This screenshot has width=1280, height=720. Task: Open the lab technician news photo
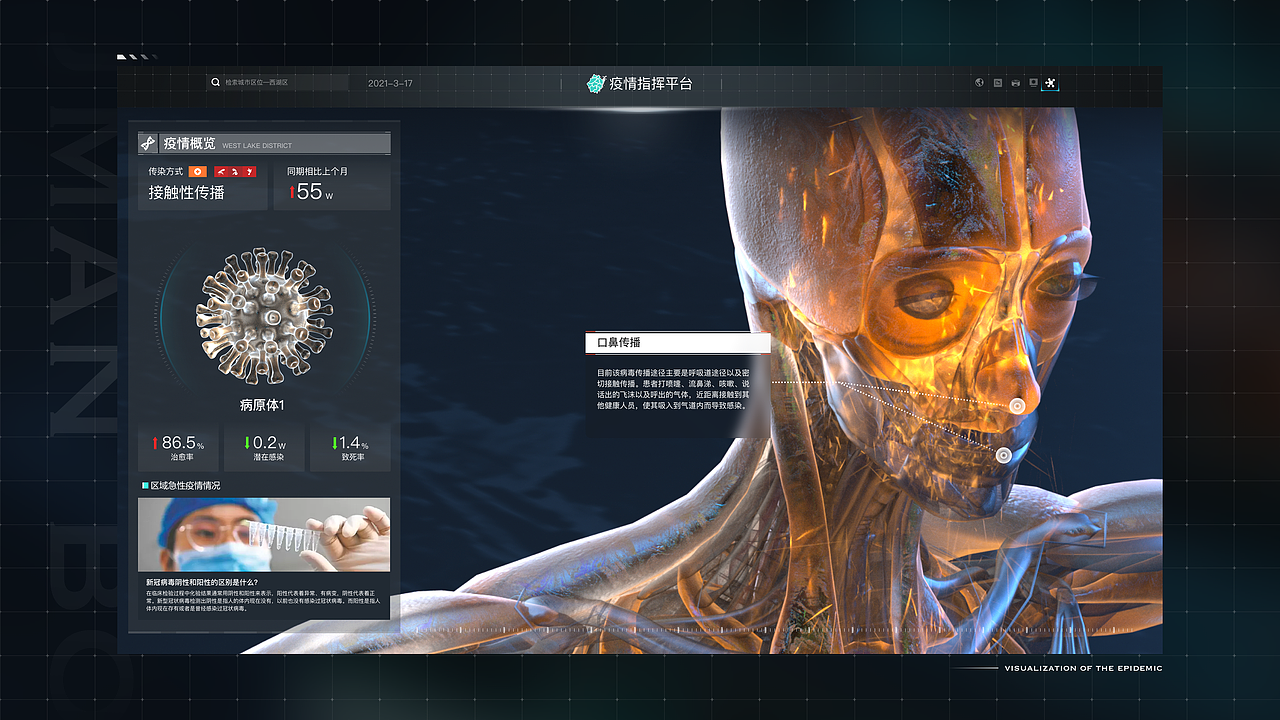[x=264, y=535]
